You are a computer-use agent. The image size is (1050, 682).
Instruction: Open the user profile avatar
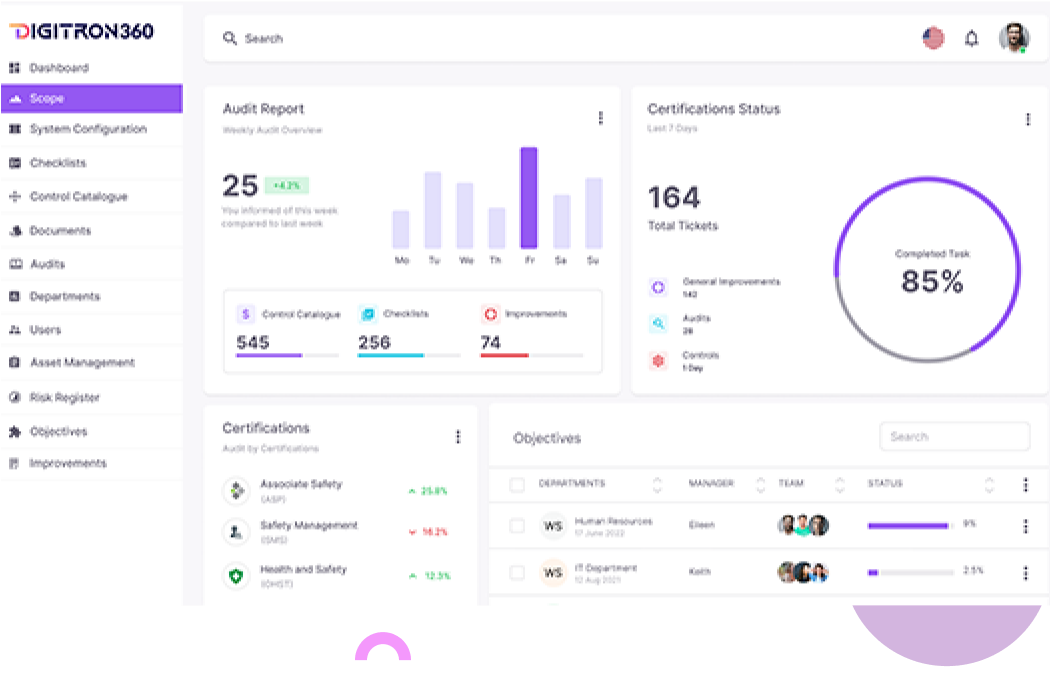pos(1013,39)
